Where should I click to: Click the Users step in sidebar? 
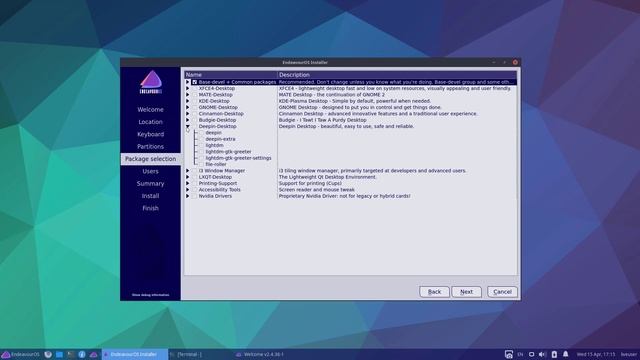click(x=150, y=171)
